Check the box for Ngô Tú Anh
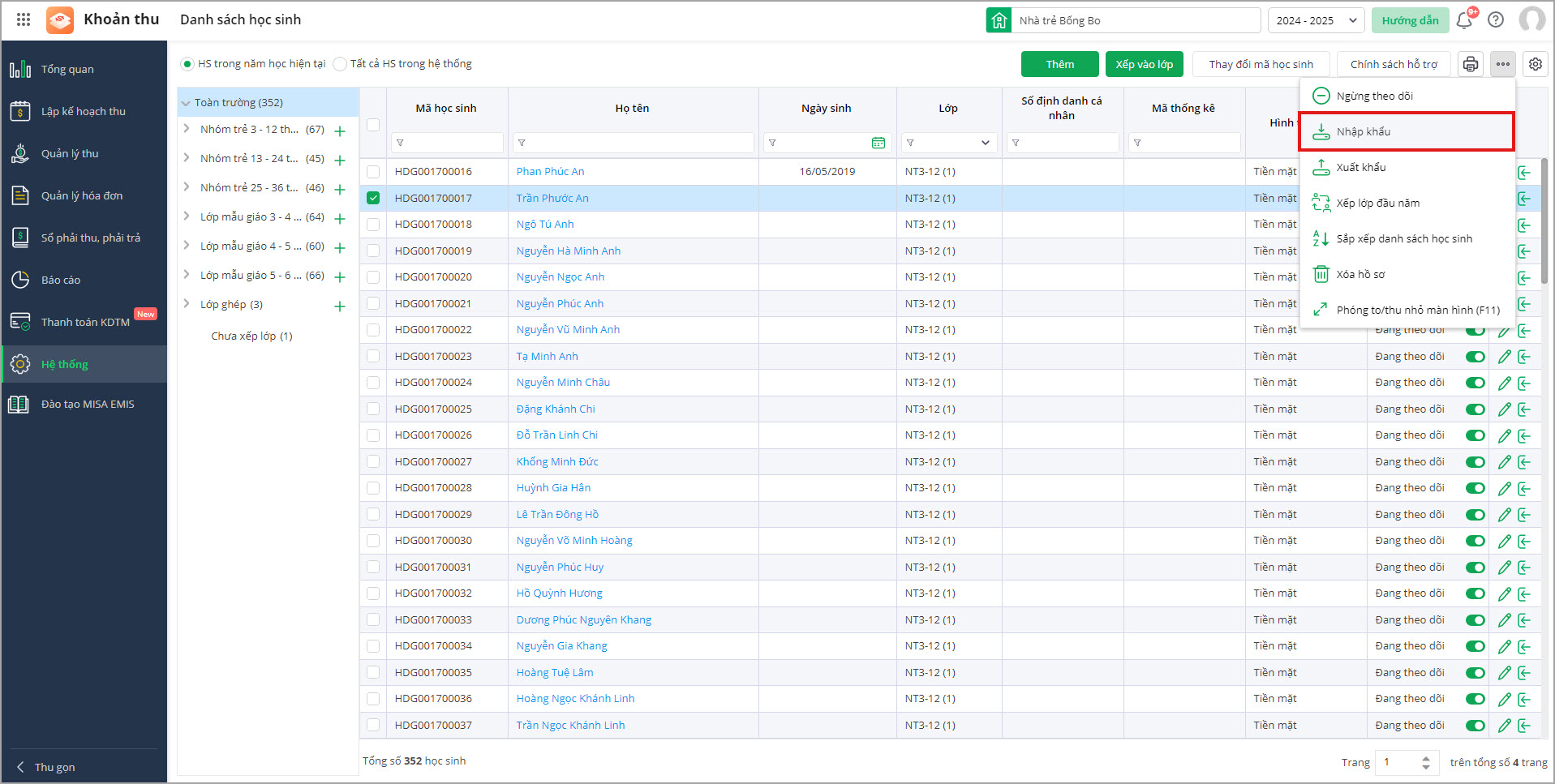 (373, 225)
